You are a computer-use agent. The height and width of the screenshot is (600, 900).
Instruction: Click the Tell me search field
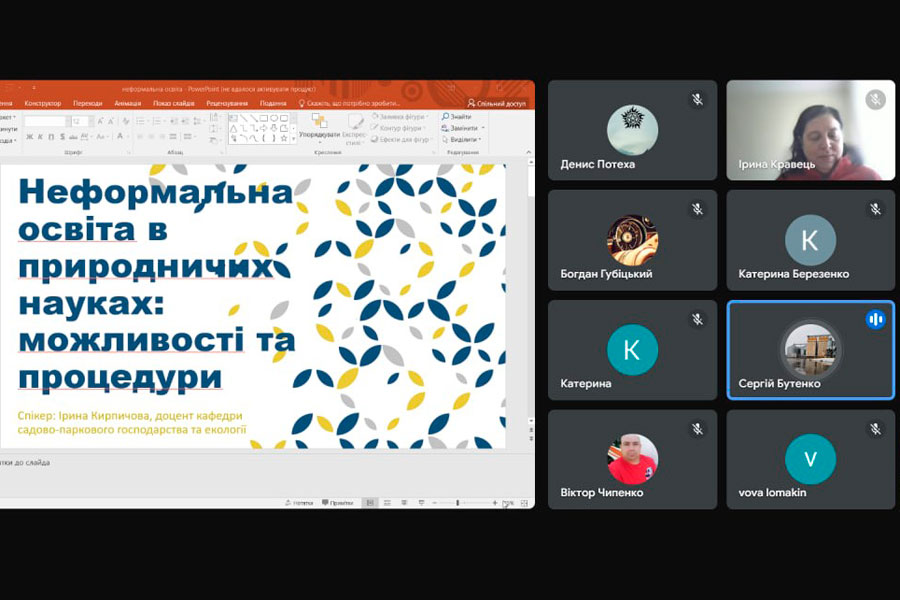click(x=348, y=103)
